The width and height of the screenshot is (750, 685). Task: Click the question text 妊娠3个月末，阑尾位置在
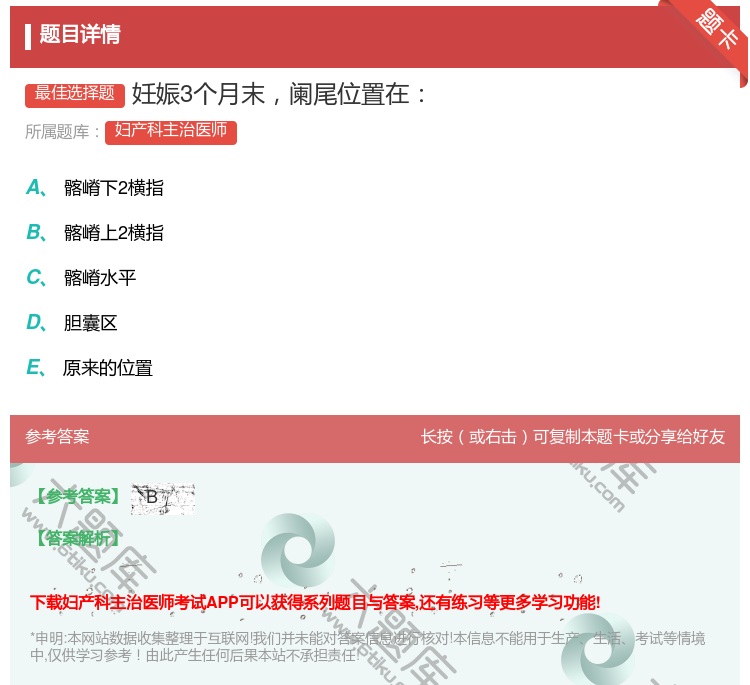coord(278,94)
